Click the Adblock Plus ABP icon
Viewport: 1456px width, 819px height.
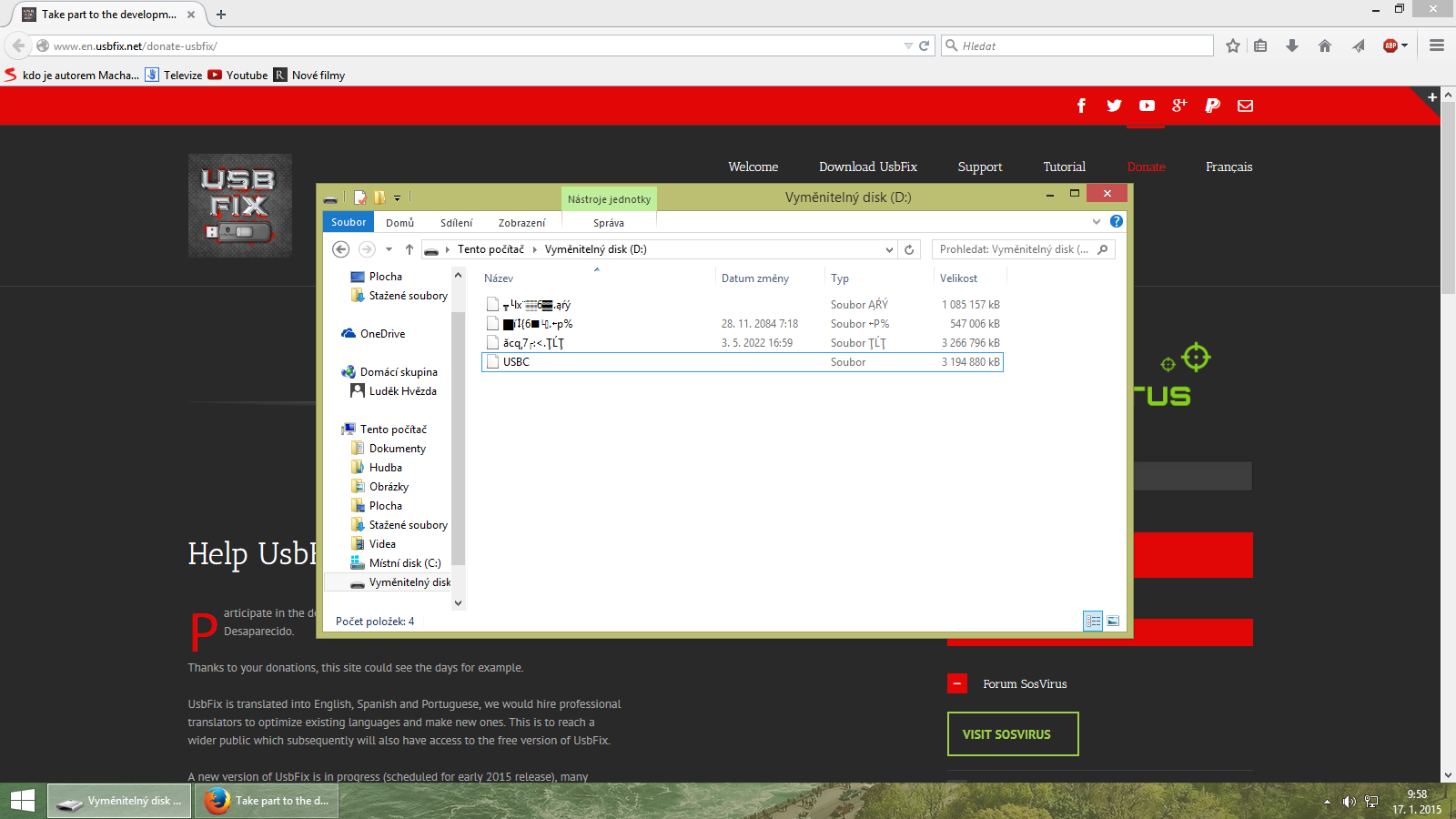click(1390, 45)
